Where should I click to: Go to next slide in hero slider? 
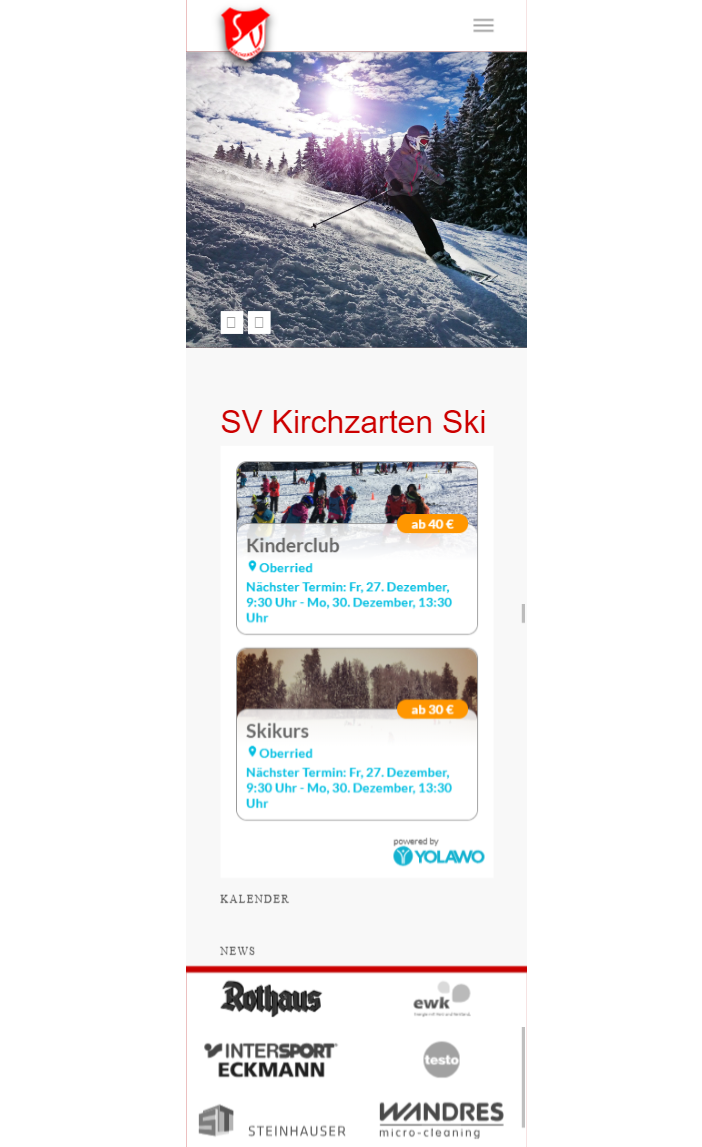[259, 322]
